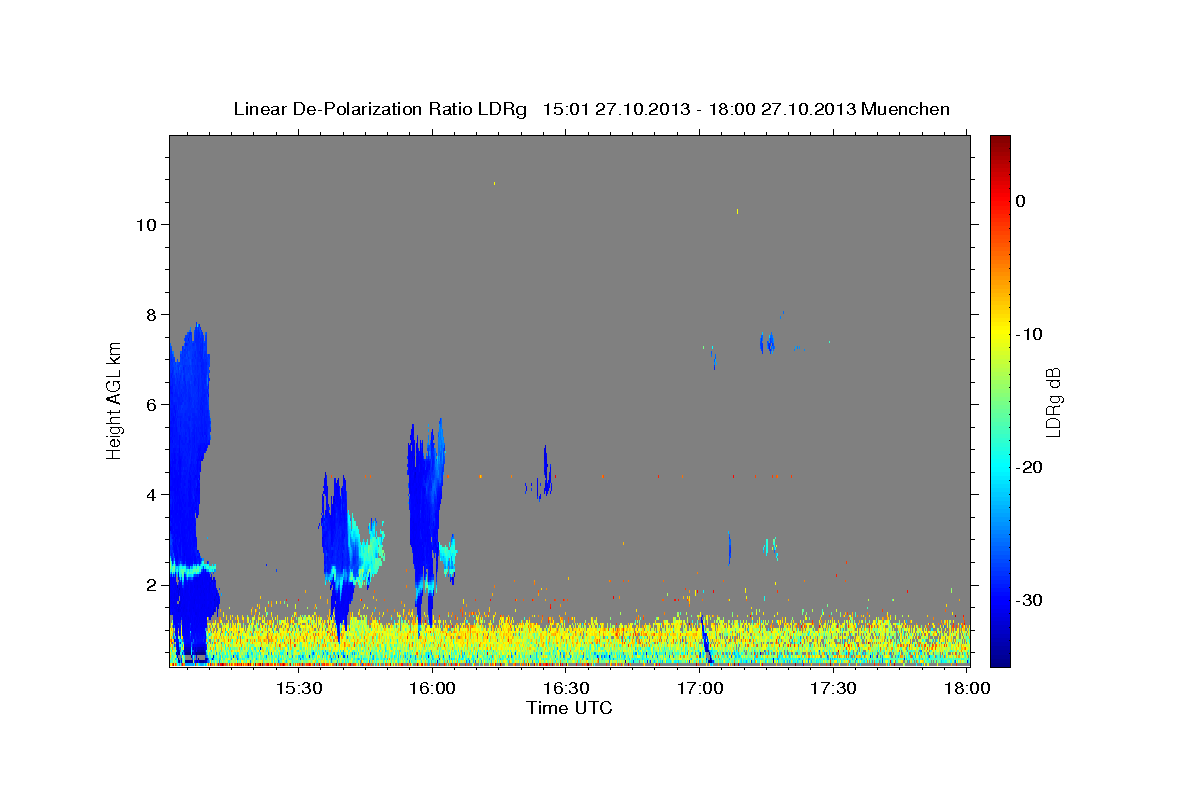Click the colorbar label '-30'
The width and height of the screenshot is (1200, 800).
1030,600
